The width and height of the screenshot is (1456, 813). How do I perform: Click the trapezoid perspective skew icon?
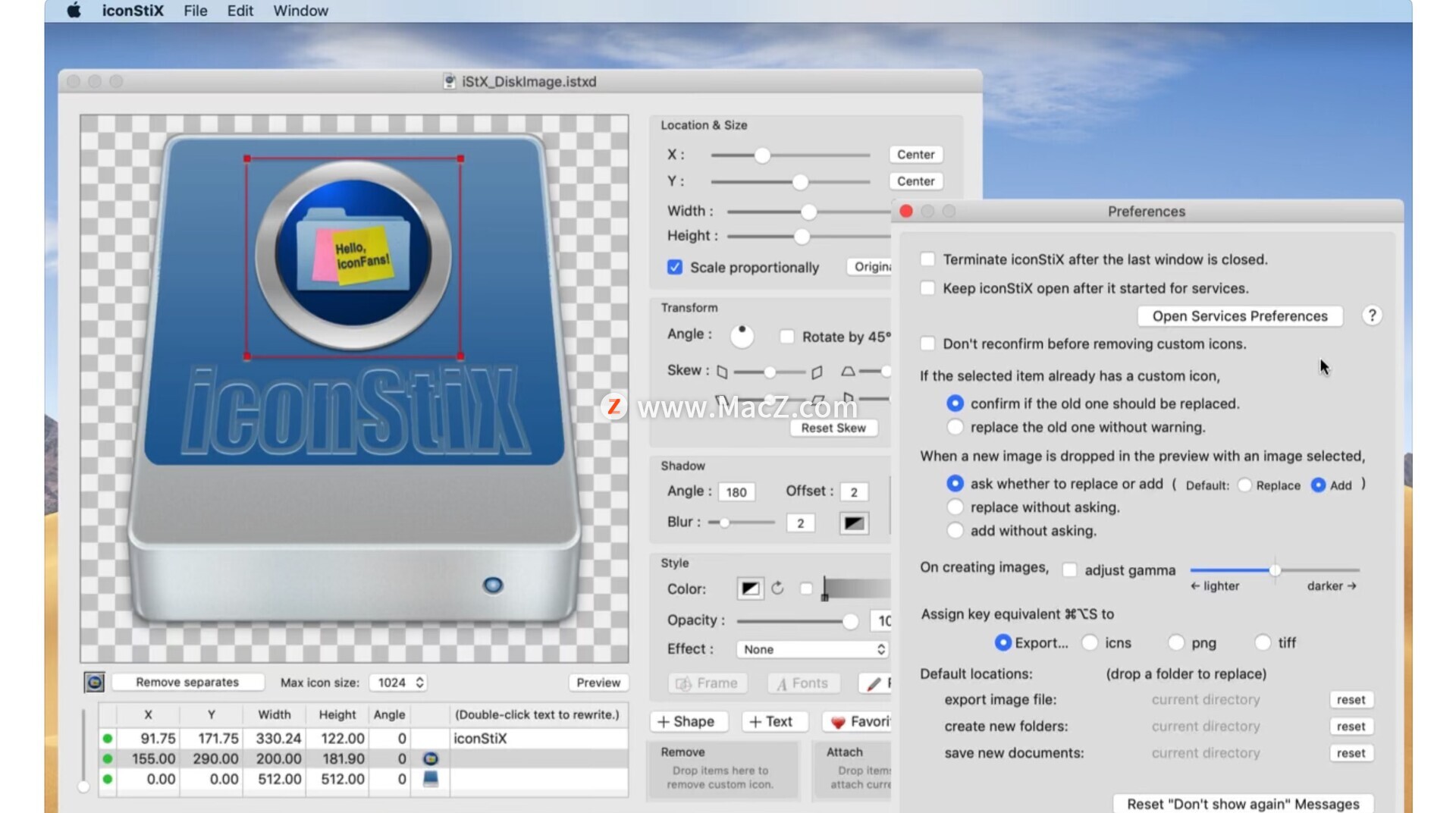(848, 371)
